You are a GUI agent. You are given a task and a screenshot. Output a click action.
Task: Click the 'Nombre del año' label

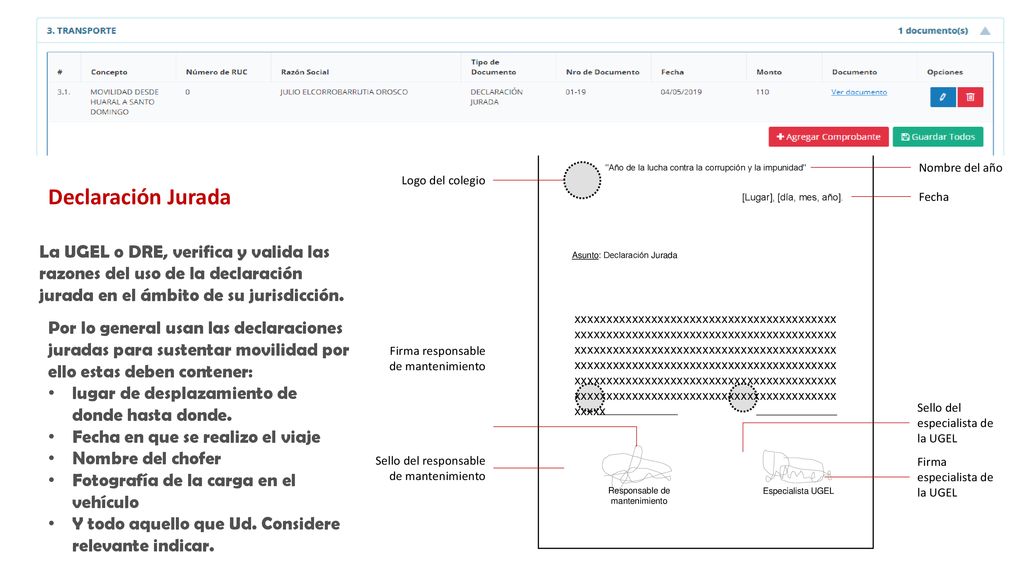tap(960, 168)
